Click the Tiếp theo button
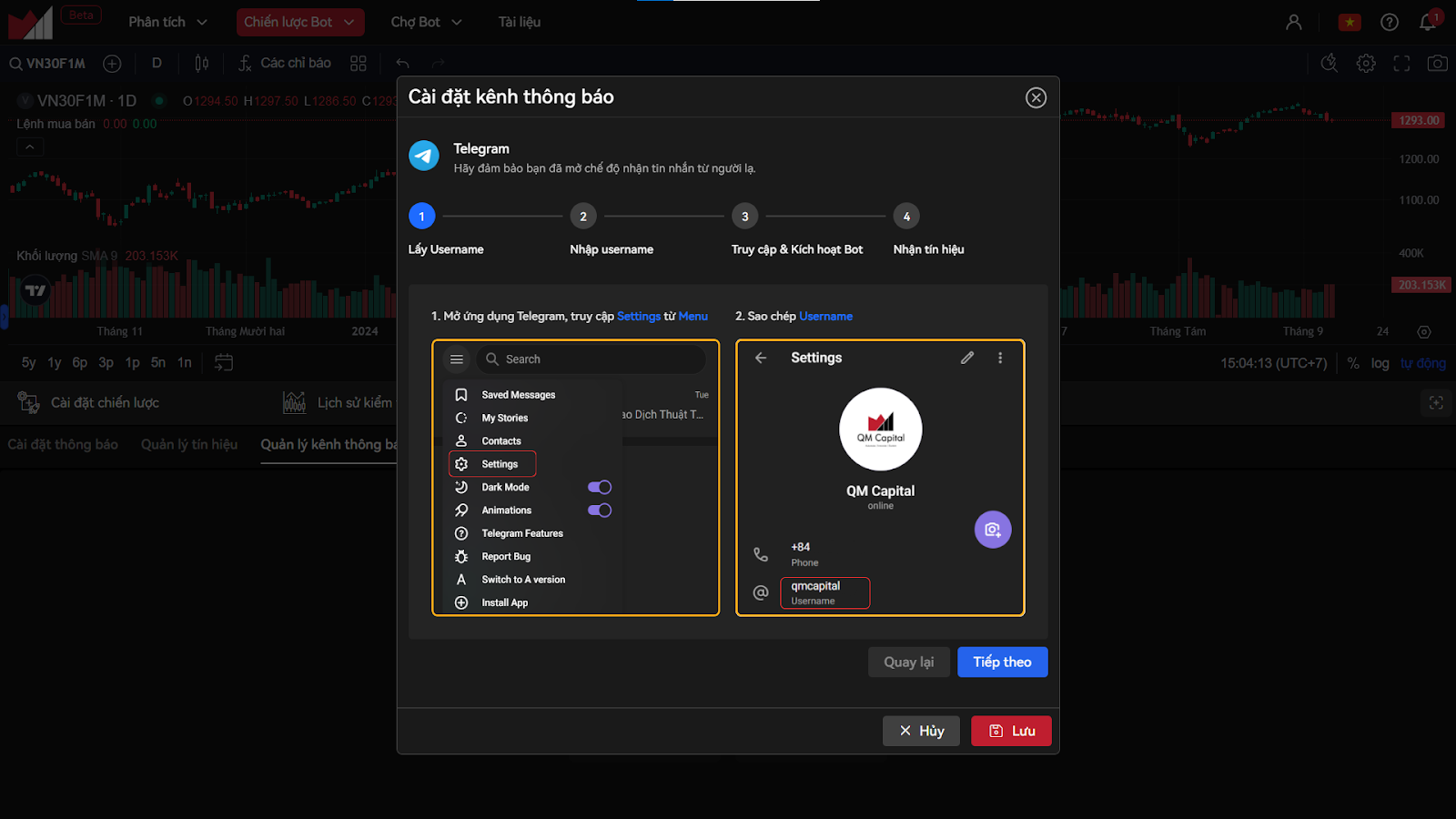The image size is (1456, 819). (x=1002, y=662)
